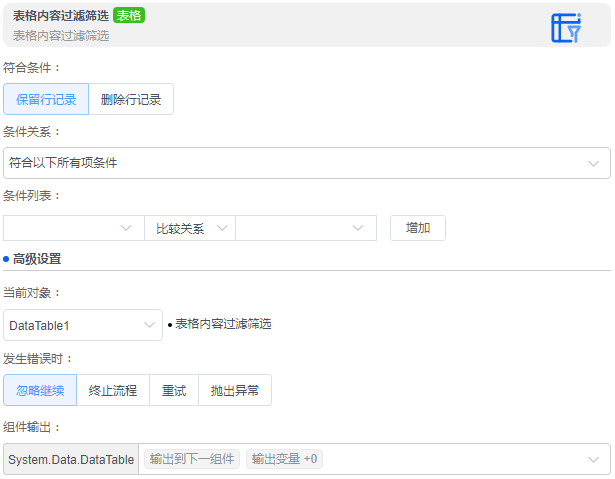This screenshot has height=479, width=615.
Task: Open the first condition column dropdown
Action: point(74,228)
